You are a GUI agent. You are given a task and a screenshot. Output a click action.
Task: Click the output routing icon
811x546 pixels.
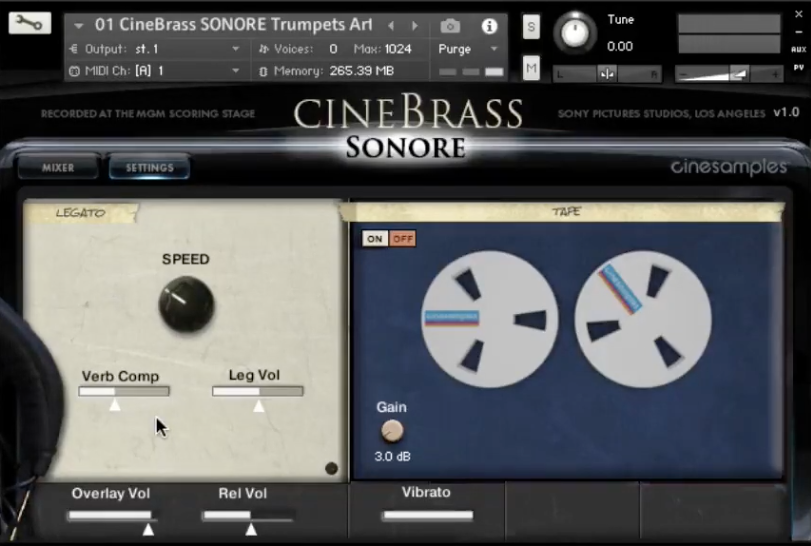tap(73, 49)
